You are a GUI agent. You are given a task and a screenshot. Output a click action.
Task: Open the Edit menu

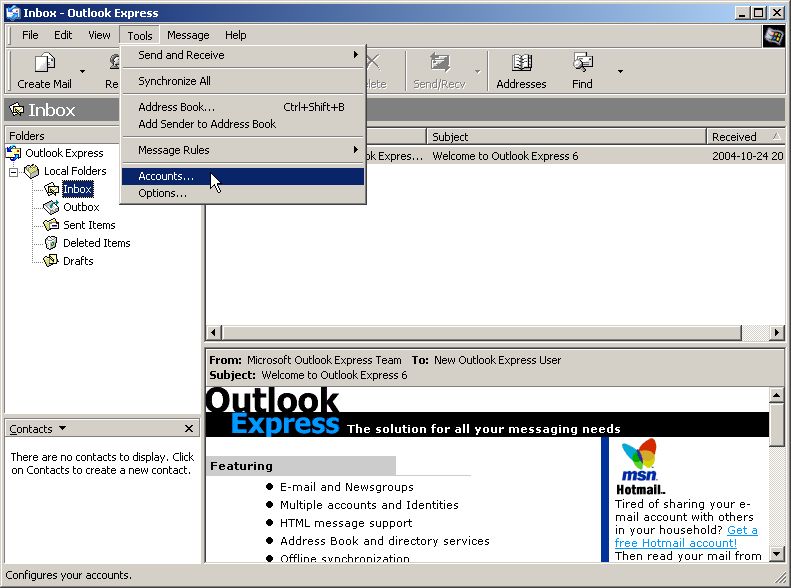pyautogui.click(x=63, y=35)
